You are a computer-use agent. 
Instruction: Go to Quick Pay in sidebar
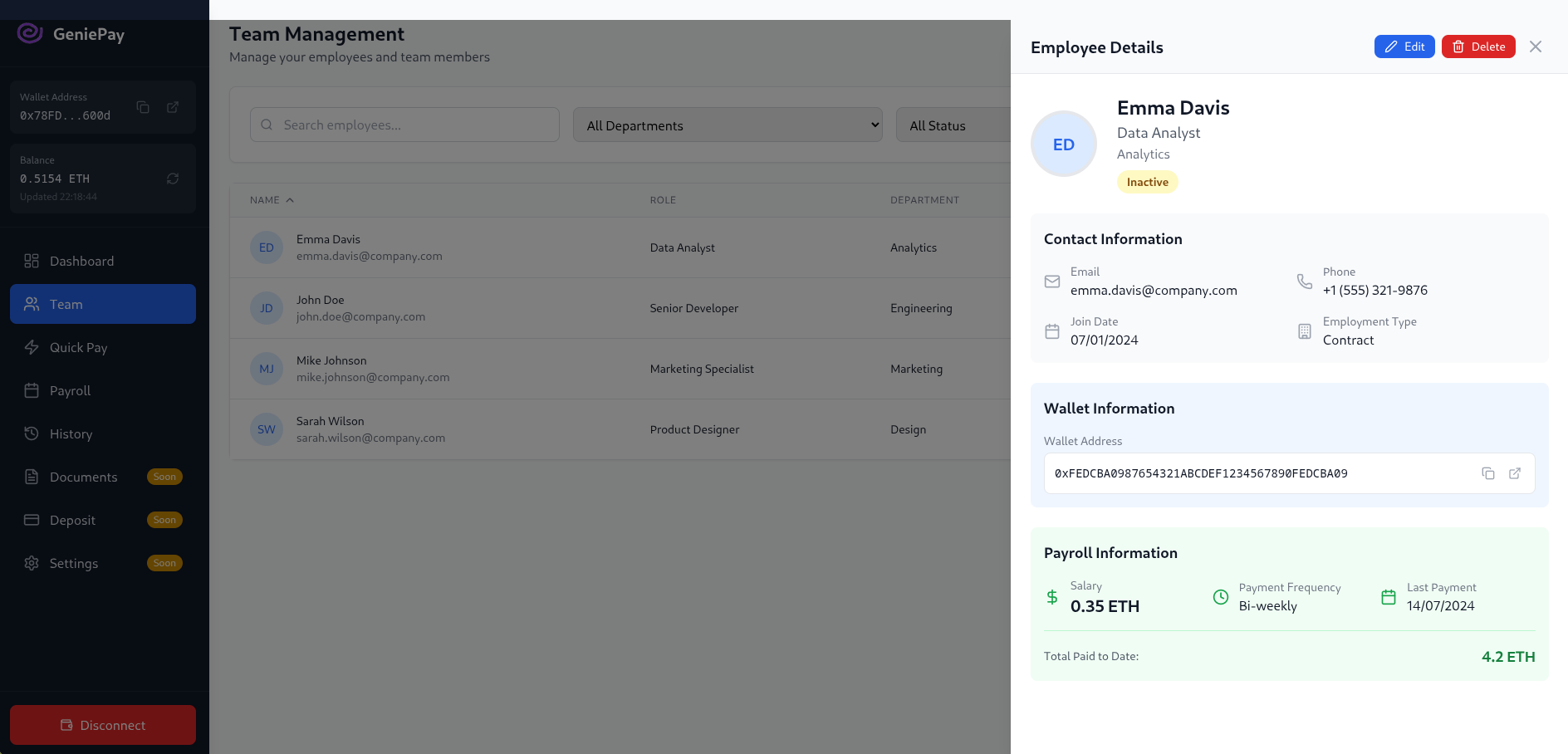tap(78, 347)
